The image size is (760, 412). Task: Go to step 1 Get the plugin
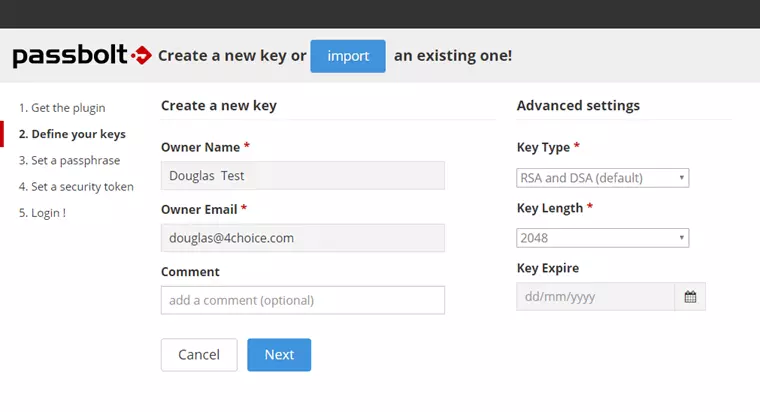[x=61, y=108]
